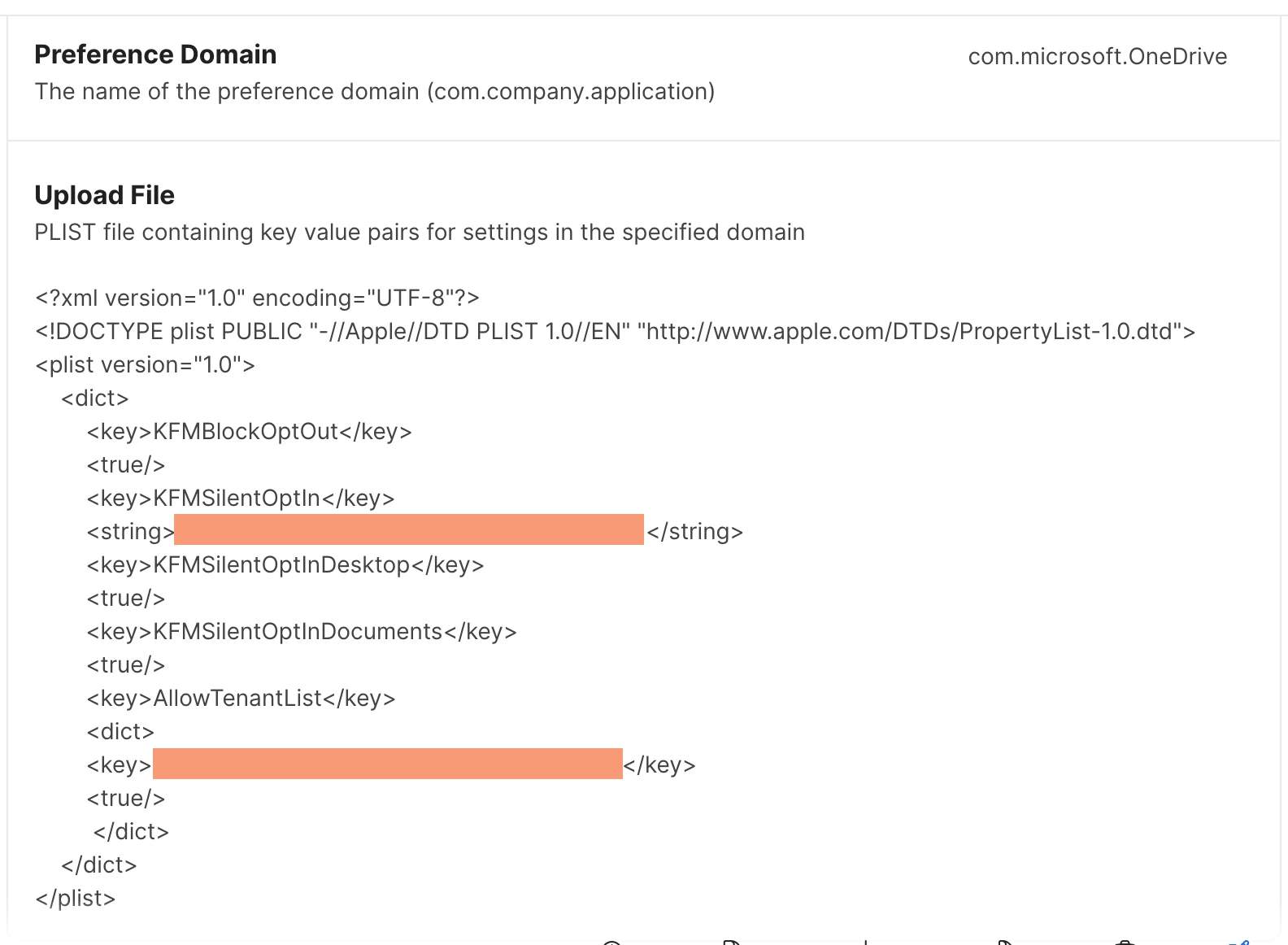Click the KFMSilentOptInDocuments key line
The height and width of the screenshot is (945, 1288).
[x=302, y=631]
